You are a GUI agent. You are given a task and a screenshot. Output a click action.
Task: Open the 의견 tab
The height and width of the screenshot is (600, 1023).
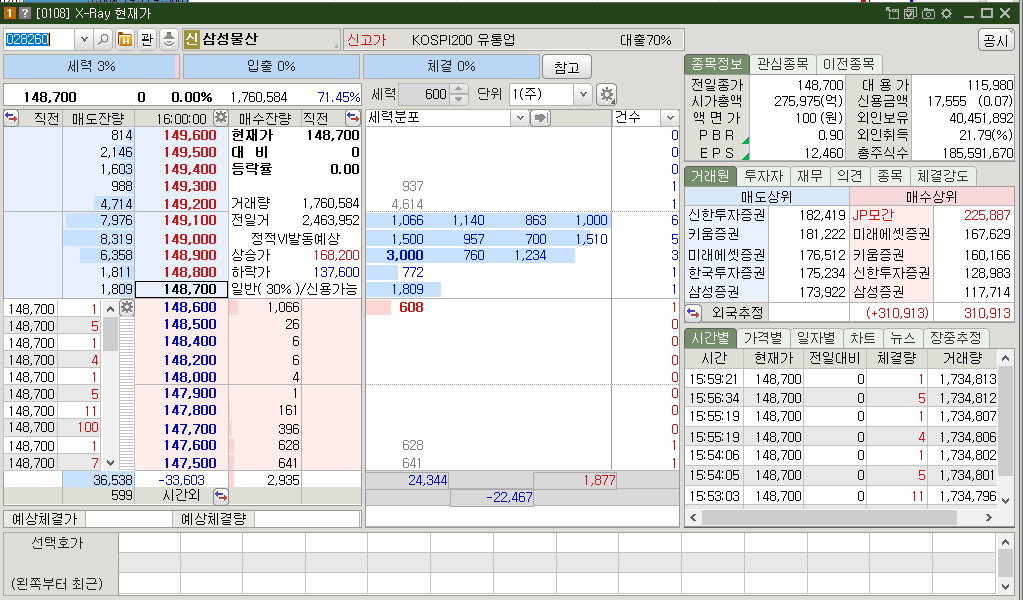849,176
